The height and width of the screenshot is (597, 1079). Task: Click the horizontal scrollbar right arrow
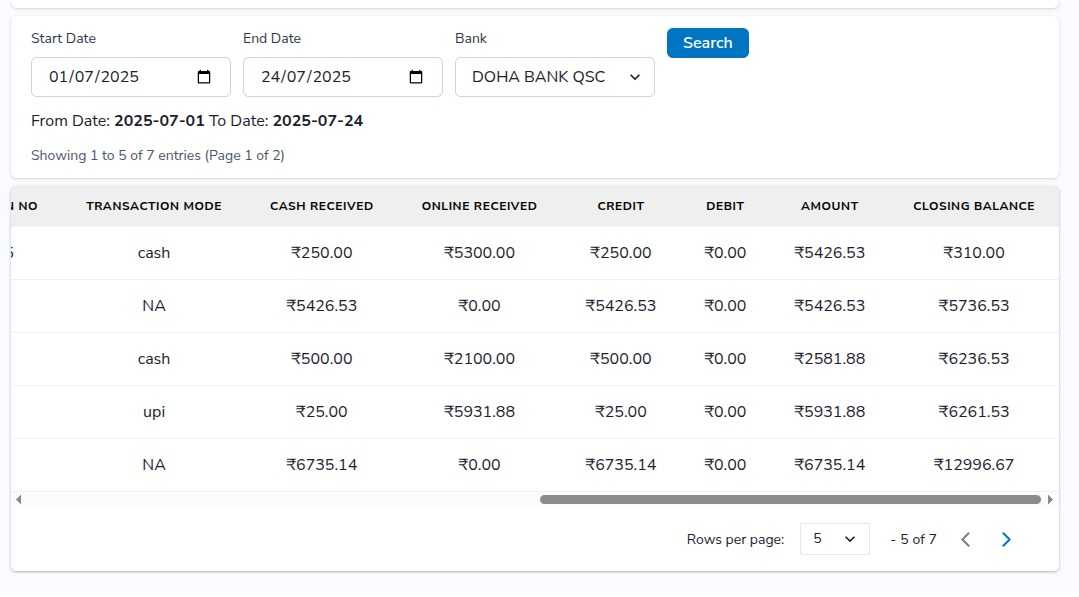pos(1050,499)
